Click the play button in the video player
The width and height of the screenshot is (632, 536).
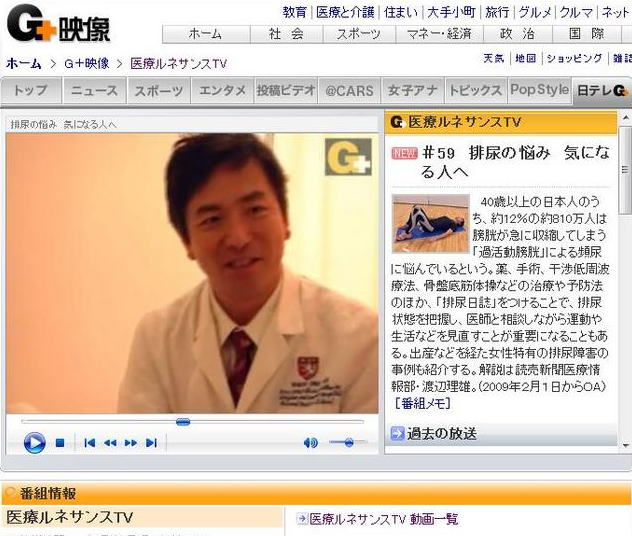coord(34,443)
